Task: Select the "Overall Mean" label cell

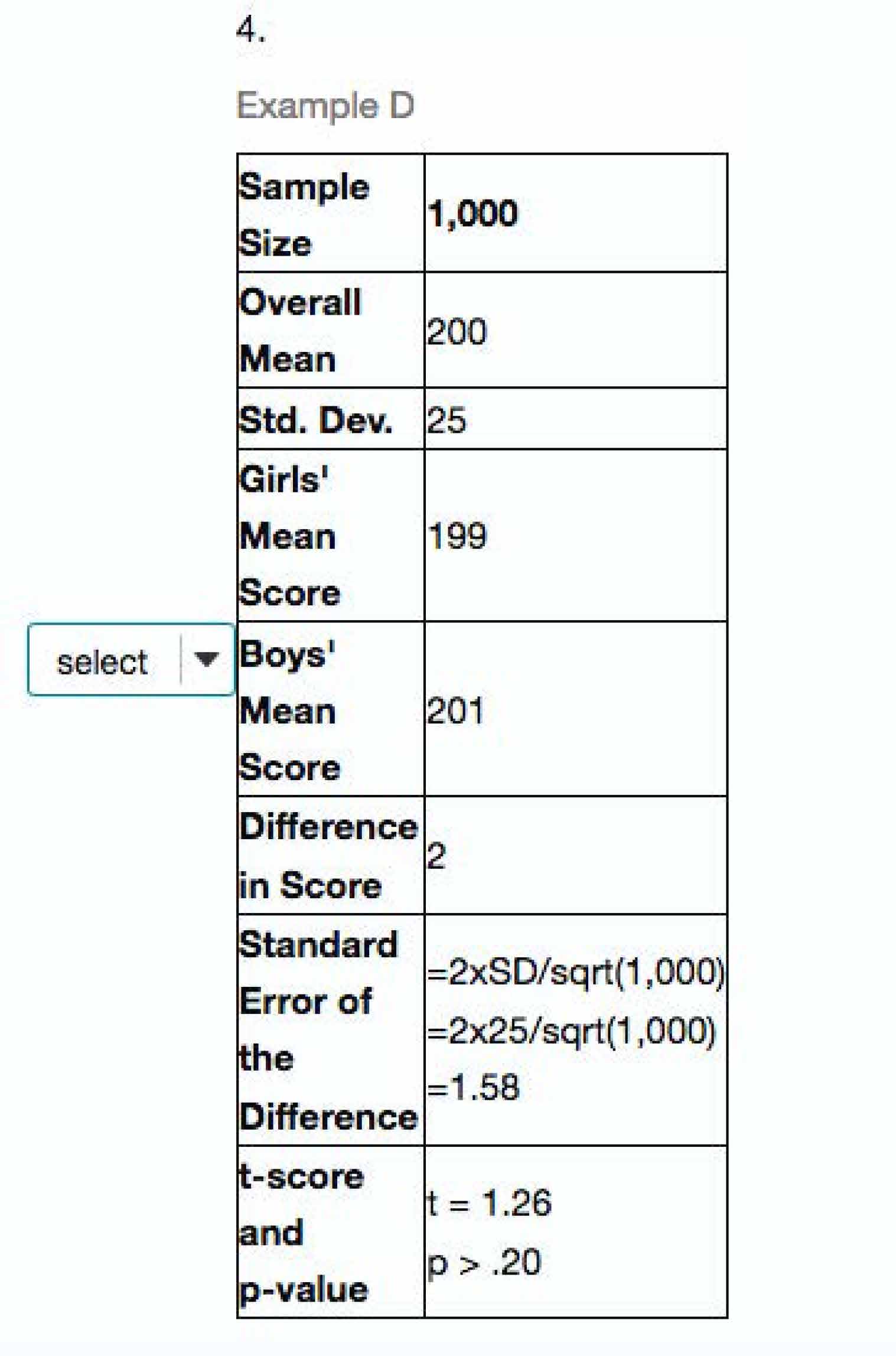Action: pyautogui.click(x=331, y=331)
